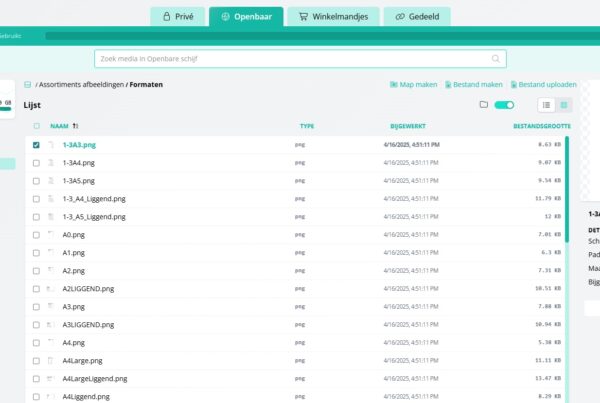Image resolution: width=600 pixels, height=403 pixels.
Task: Click the A4Liggend.png file icon
Action: (x=51, y=396)
